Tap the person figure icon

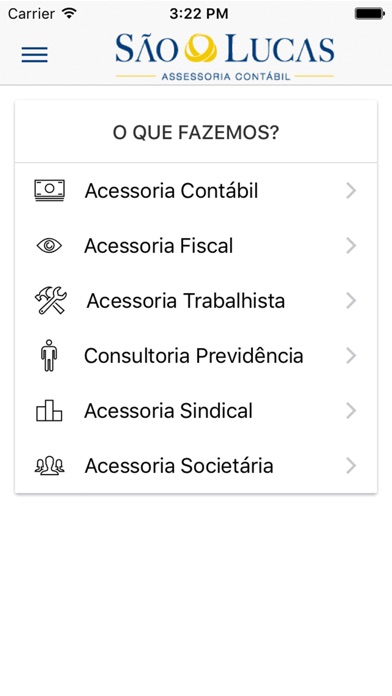pyautogui.click(x=49, y=356)
